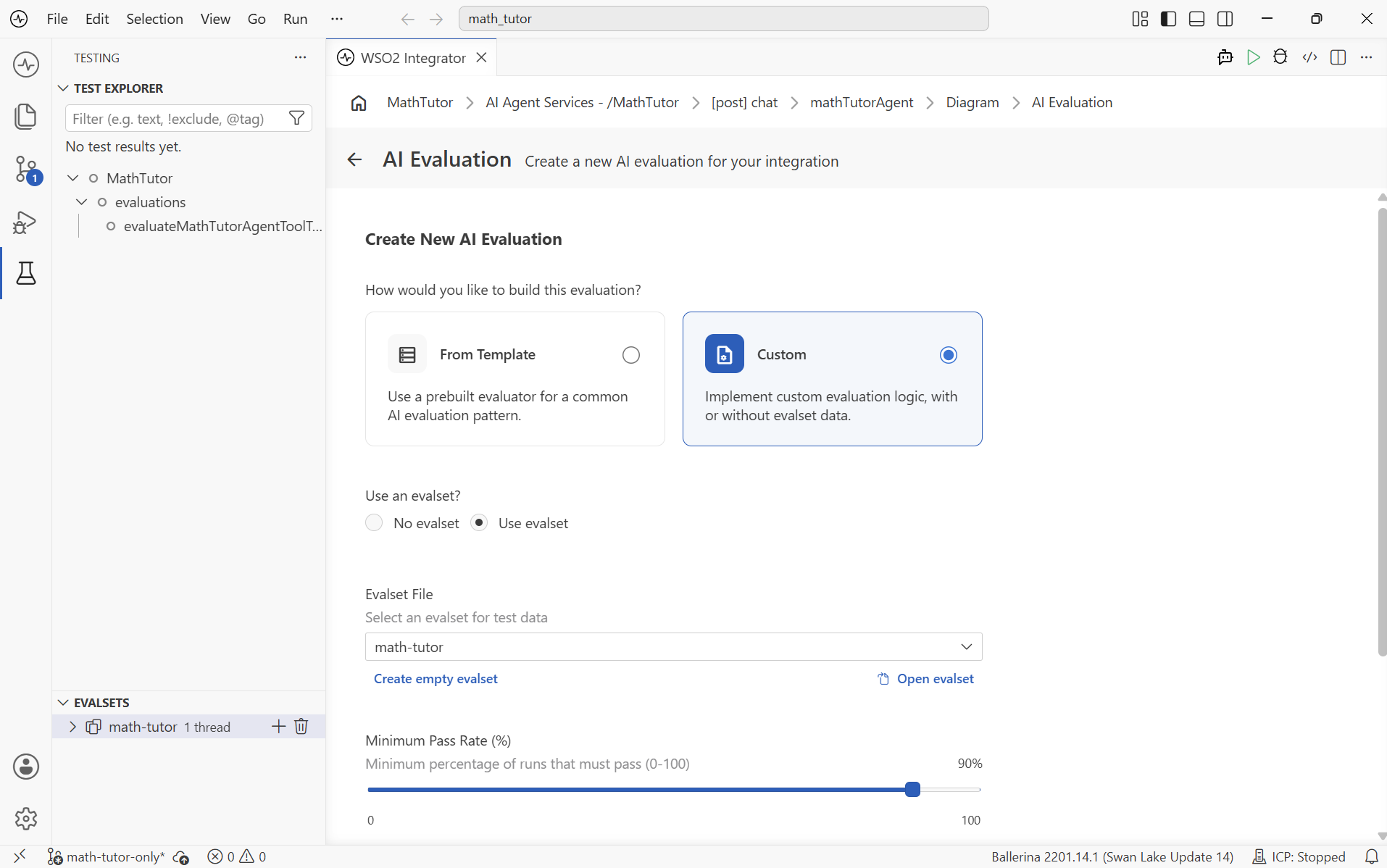Add a thread to math-tutor evalset

pyautogui.click(x=278, y=726)
